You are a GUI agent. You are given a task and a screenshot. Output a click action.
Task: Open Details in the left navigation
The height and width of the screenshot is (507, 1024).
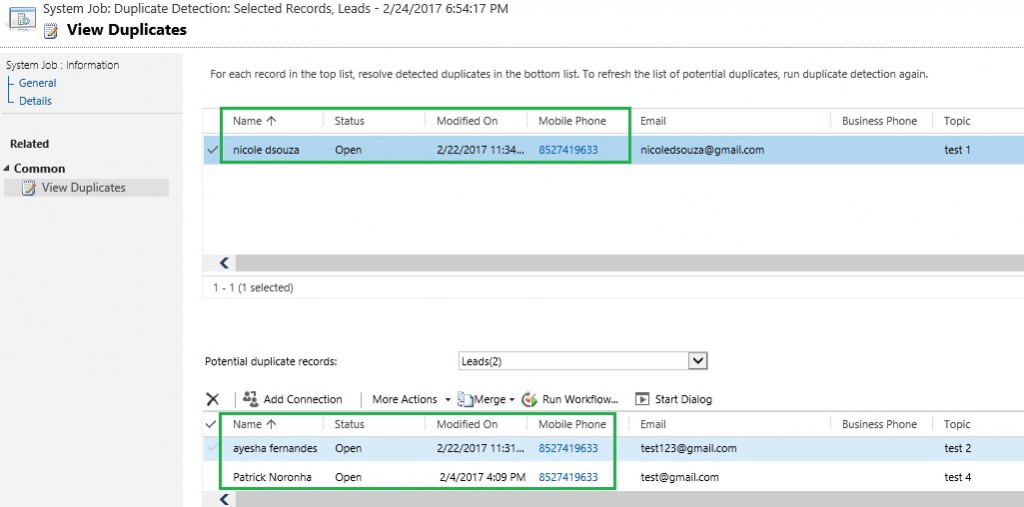click(x=35, y=101)
